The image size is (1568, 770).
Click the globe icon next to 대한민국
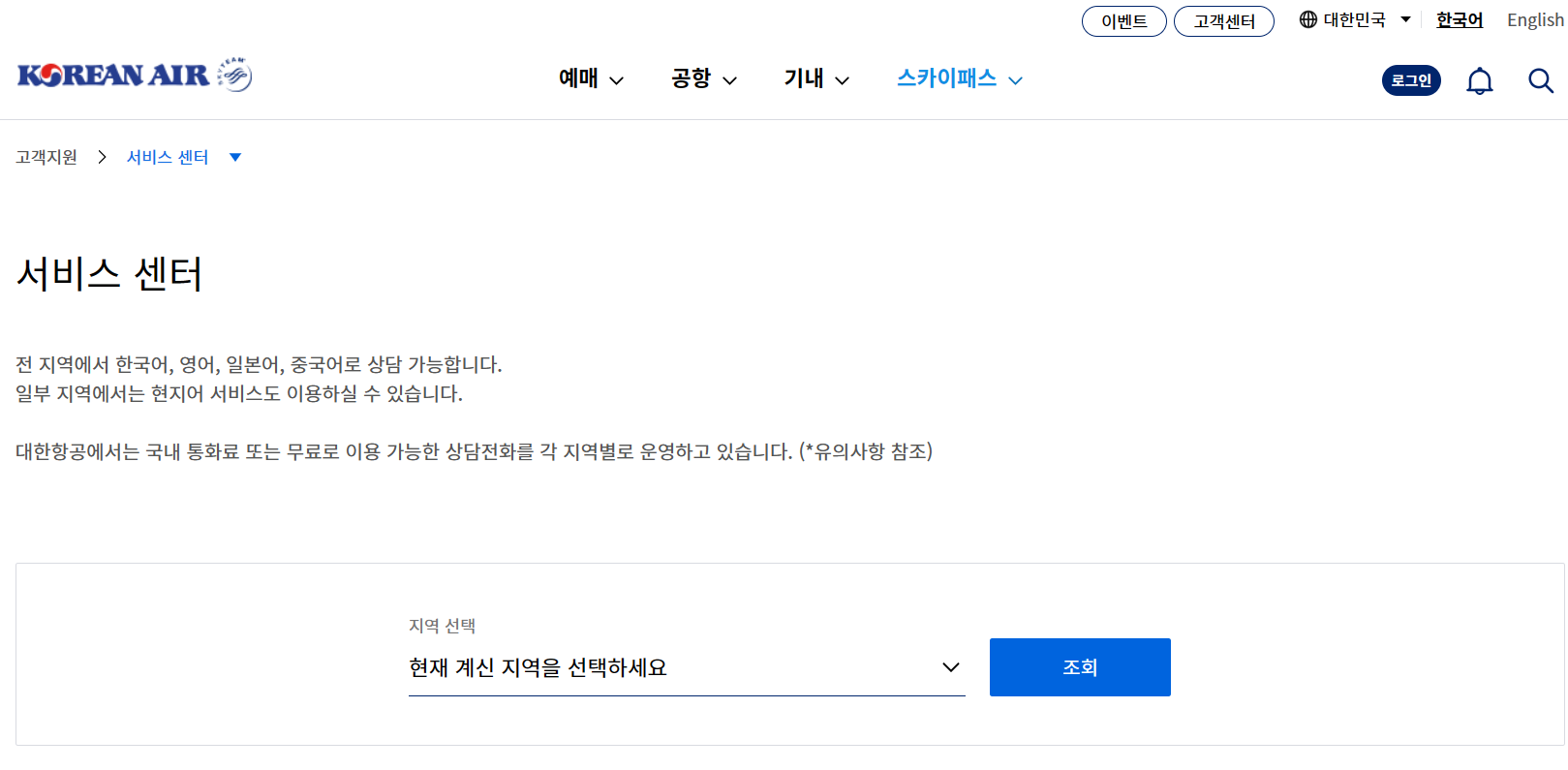[x=1307, y=19]
